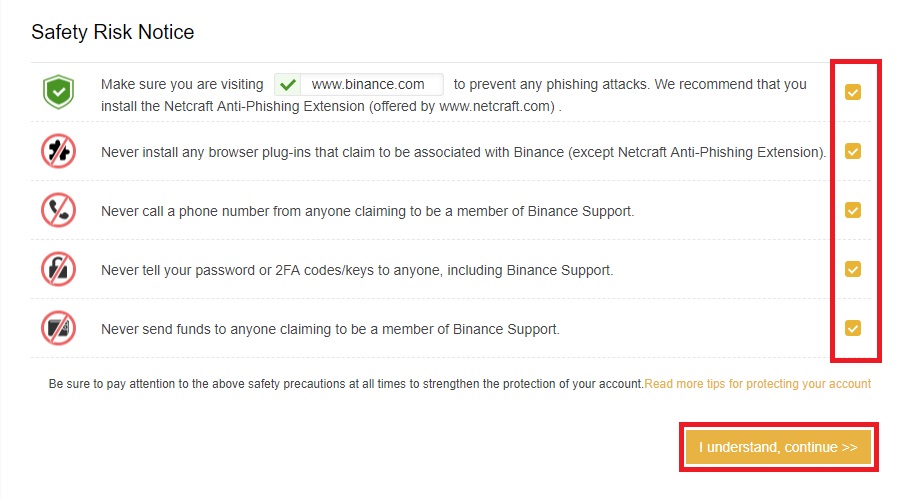The image size is (900, 498).
Task: Toggle the checkbox for the phishing attack warning
Action: (x=853, y=92)
